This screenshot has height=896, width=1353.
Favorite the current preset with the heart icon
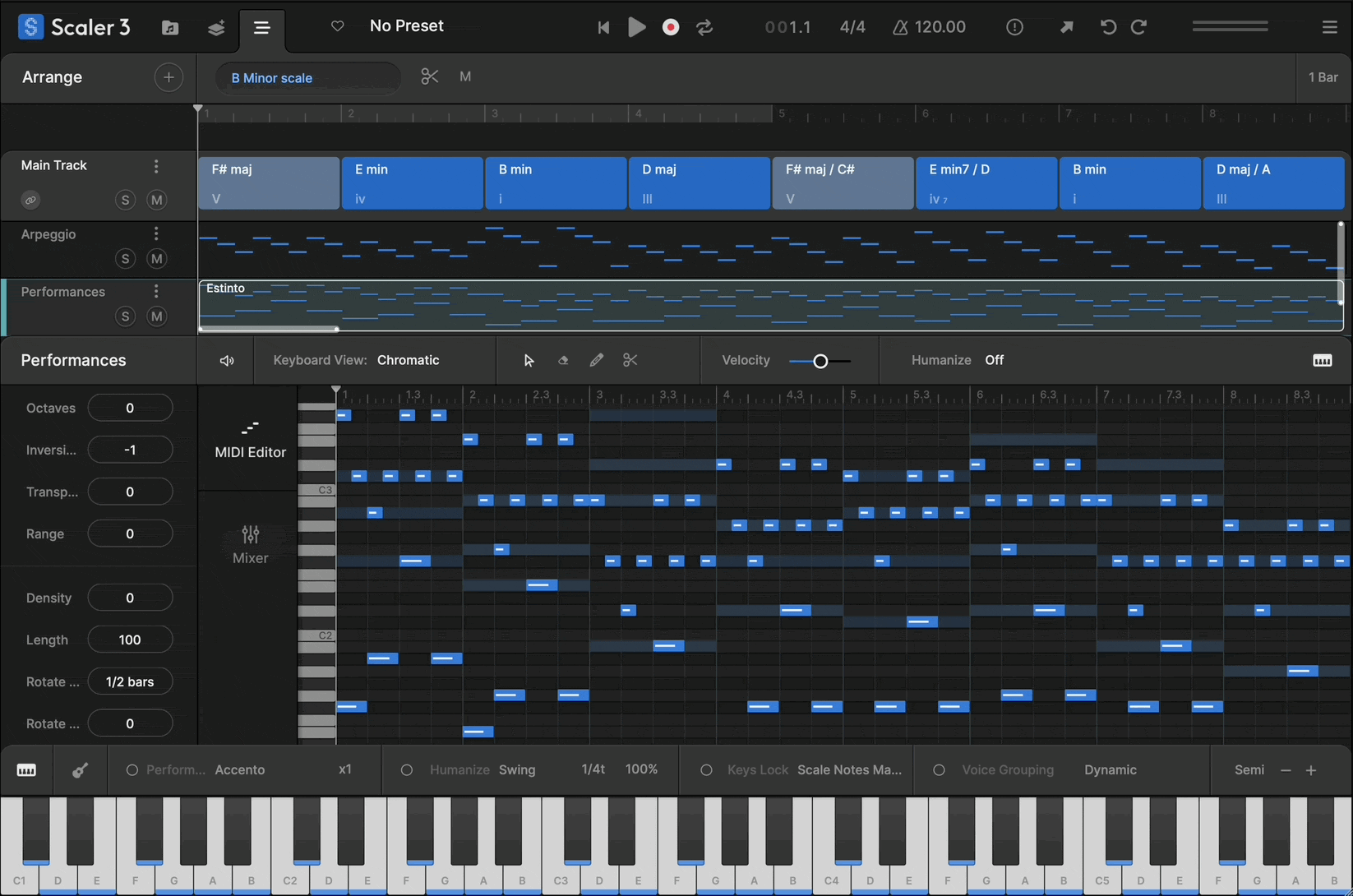(x=337, y=25)
